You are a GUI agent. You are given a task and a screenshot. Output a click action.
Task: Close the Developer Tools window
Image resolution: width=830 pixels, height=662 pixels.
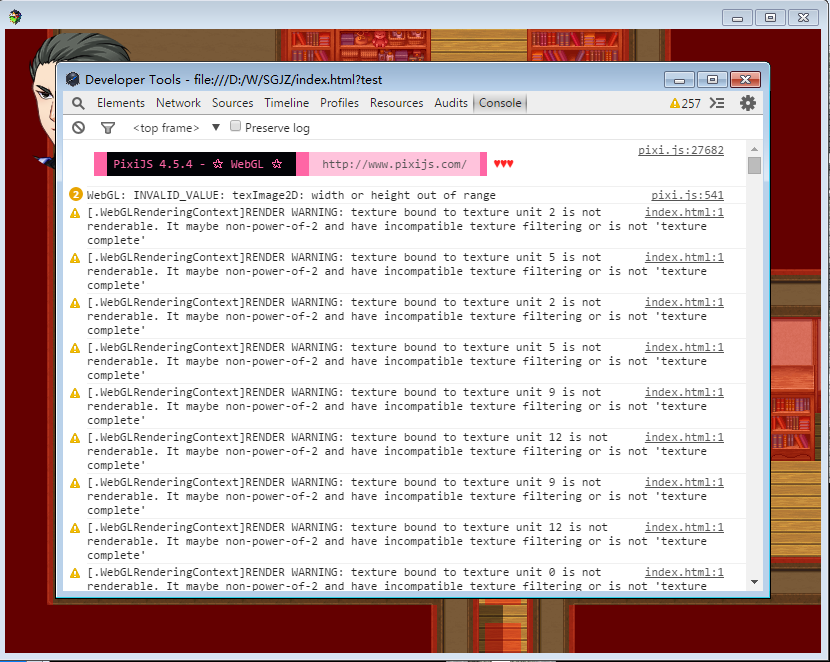click(x=745, y=80)
